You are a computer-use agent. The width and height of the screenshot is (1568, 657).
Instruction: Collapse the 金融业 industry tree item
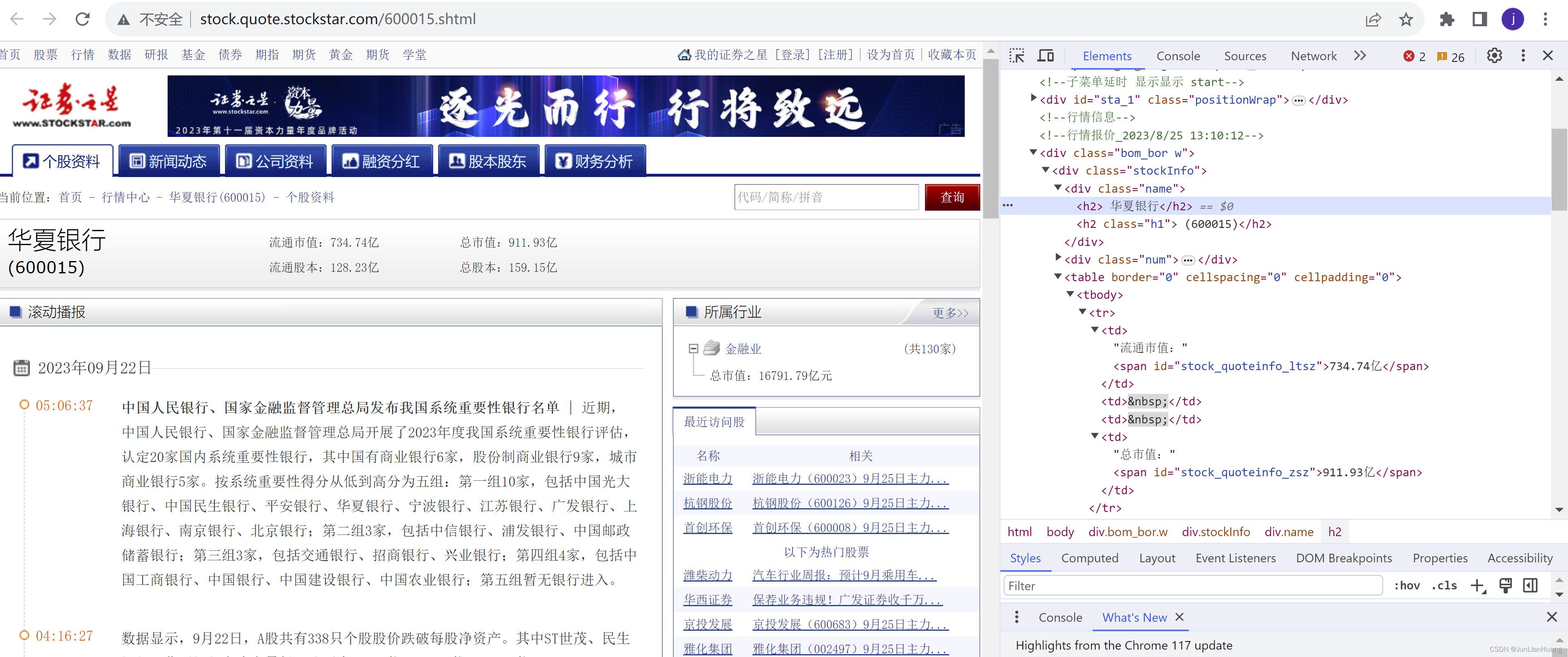693,348
